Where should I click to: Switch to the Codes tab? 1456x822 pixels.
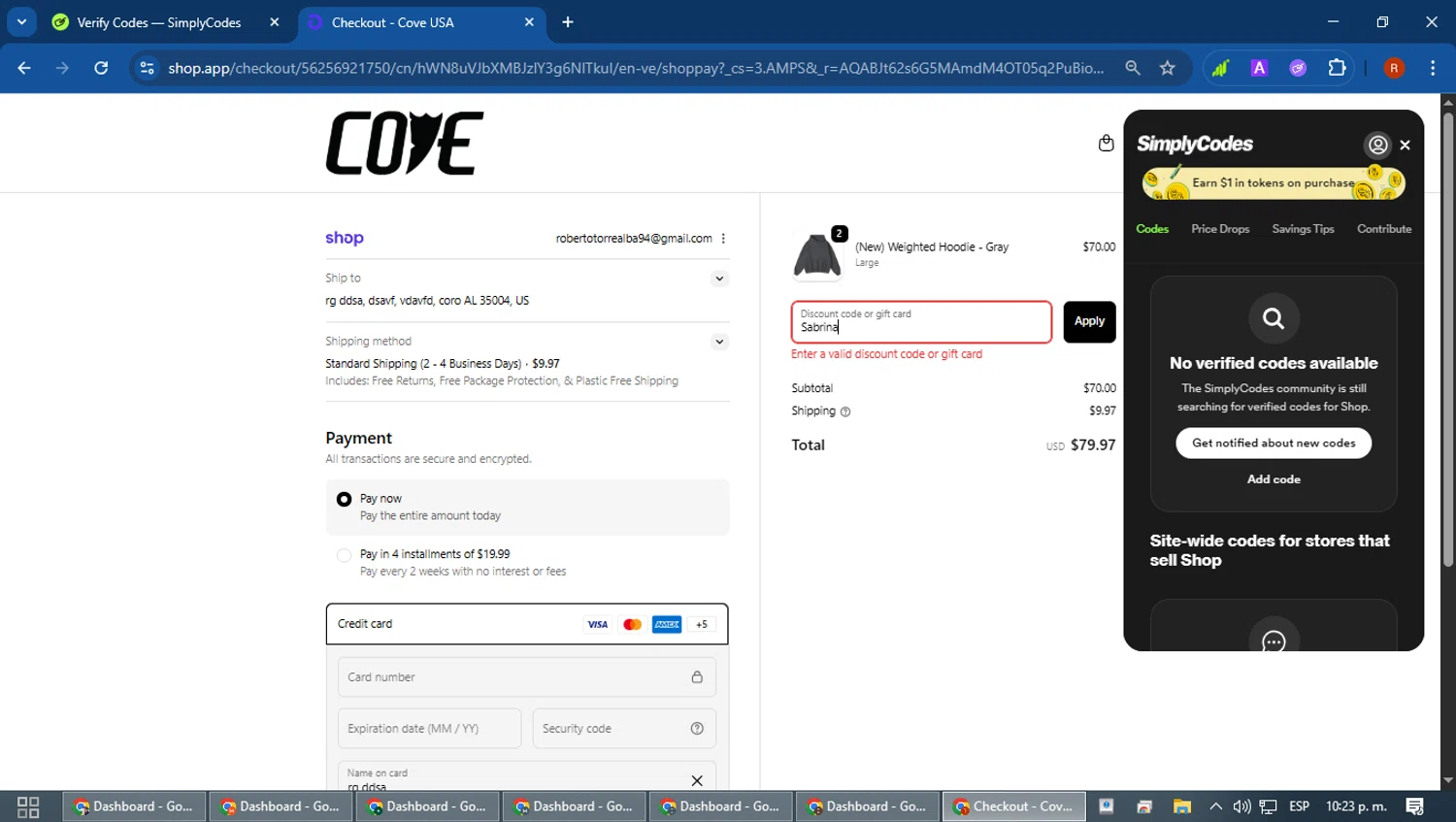coord(1152,229)
